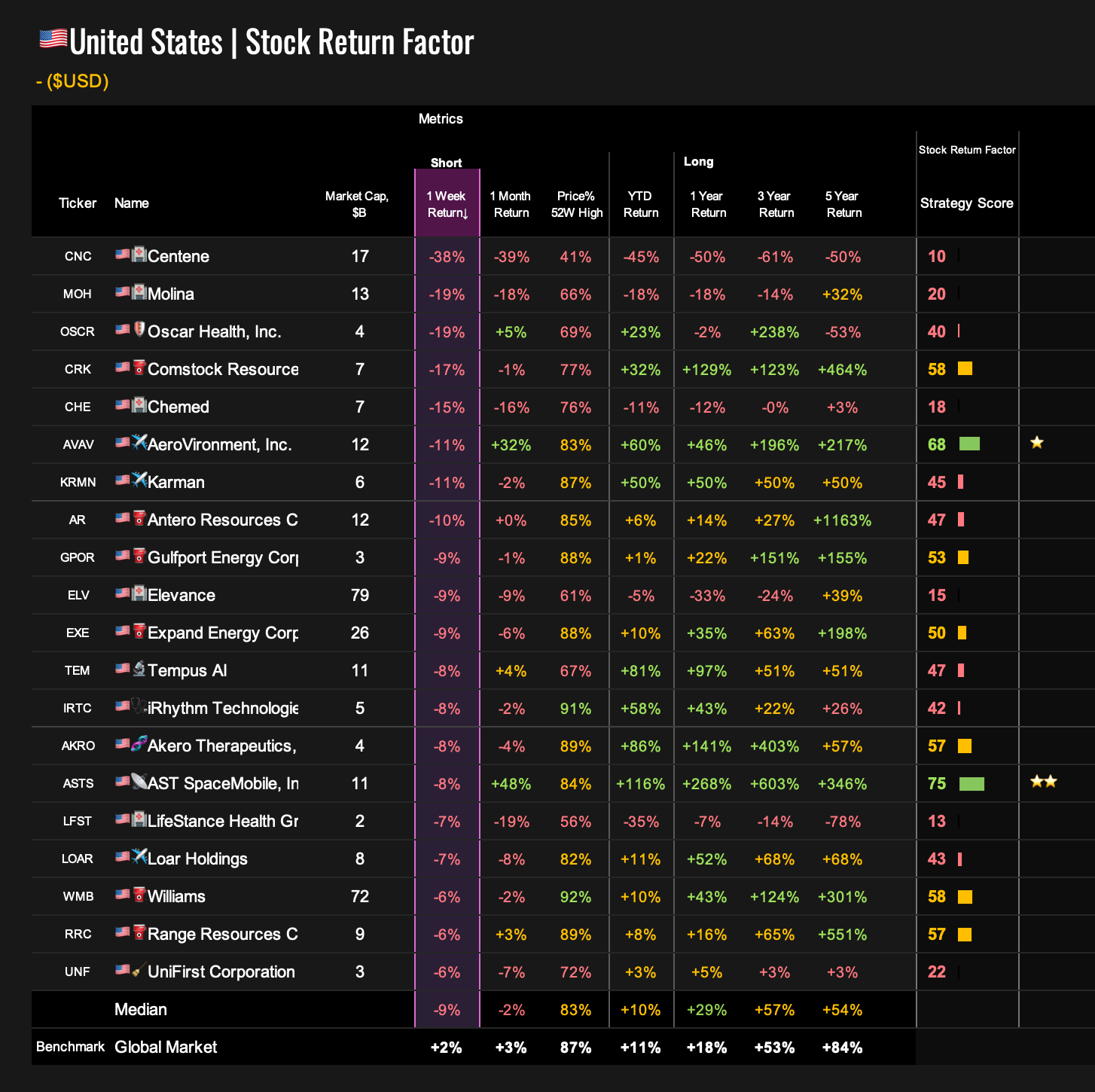This screenshot has width=1095, height=1092.
Task: Click the YTD Return column header
Action: [x=641, y=204]
